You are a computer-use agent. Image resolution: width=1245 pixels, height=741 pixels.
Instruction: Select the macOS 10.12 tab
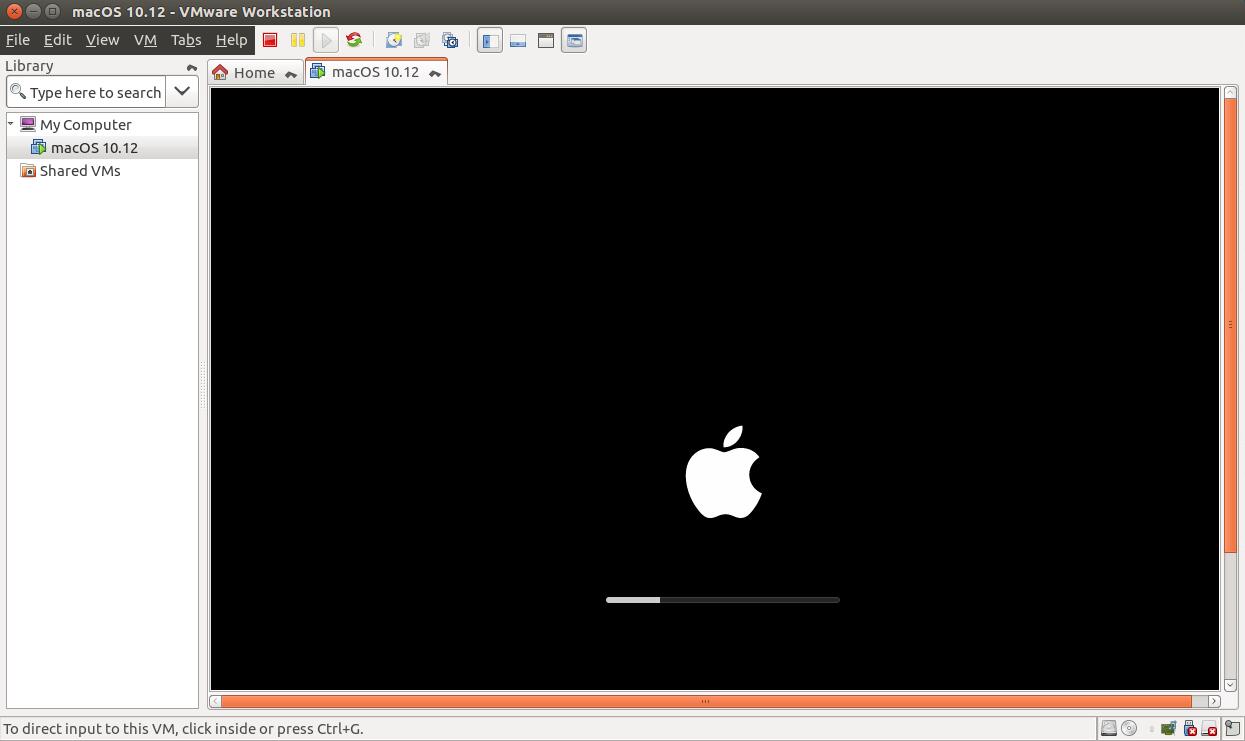pos(375,71)
